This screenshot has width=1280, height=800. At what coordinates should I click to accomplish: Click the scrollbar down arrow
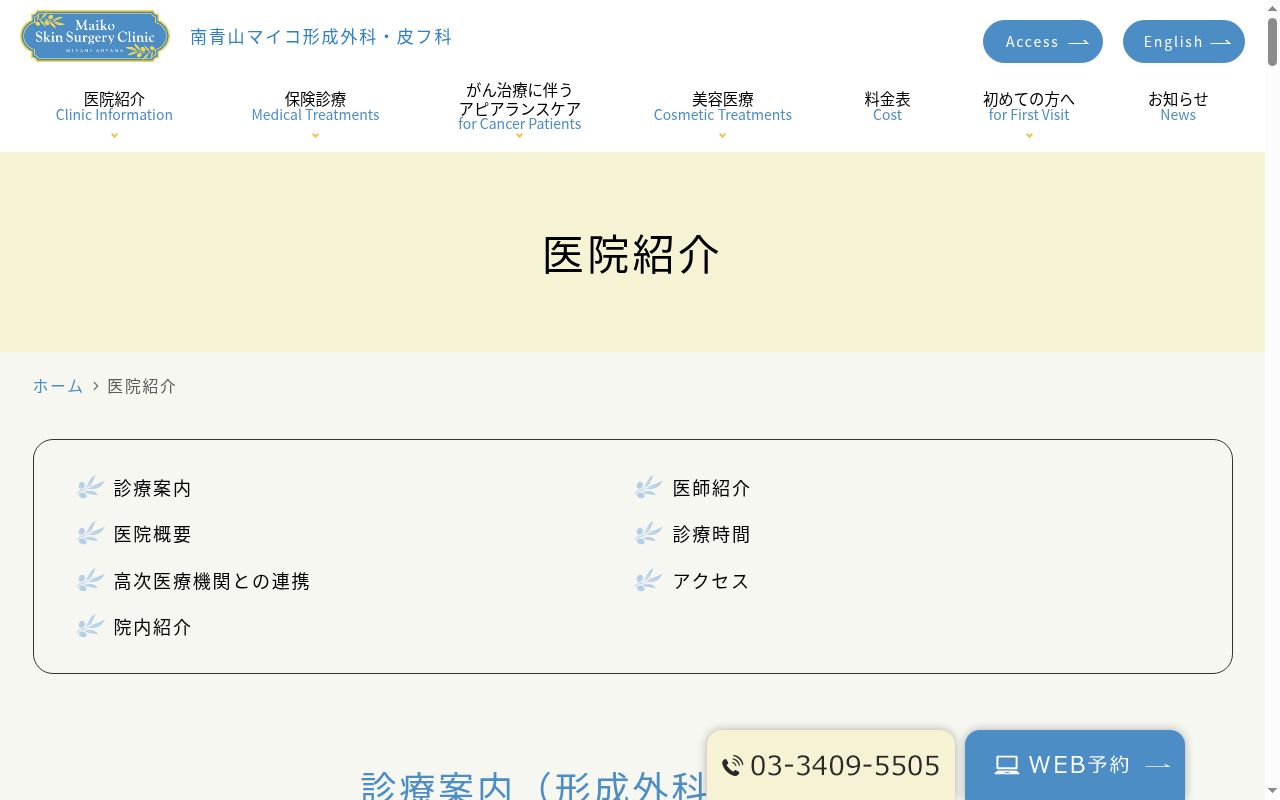[x=1272, y=792]
